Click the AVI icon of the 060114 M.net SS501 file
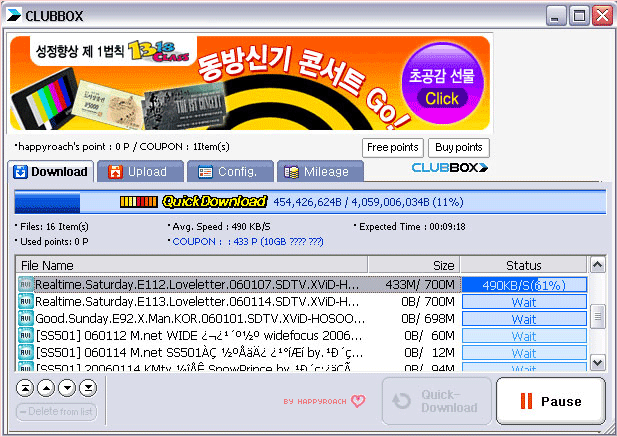 pyautogui.click(x=26, y=352)
